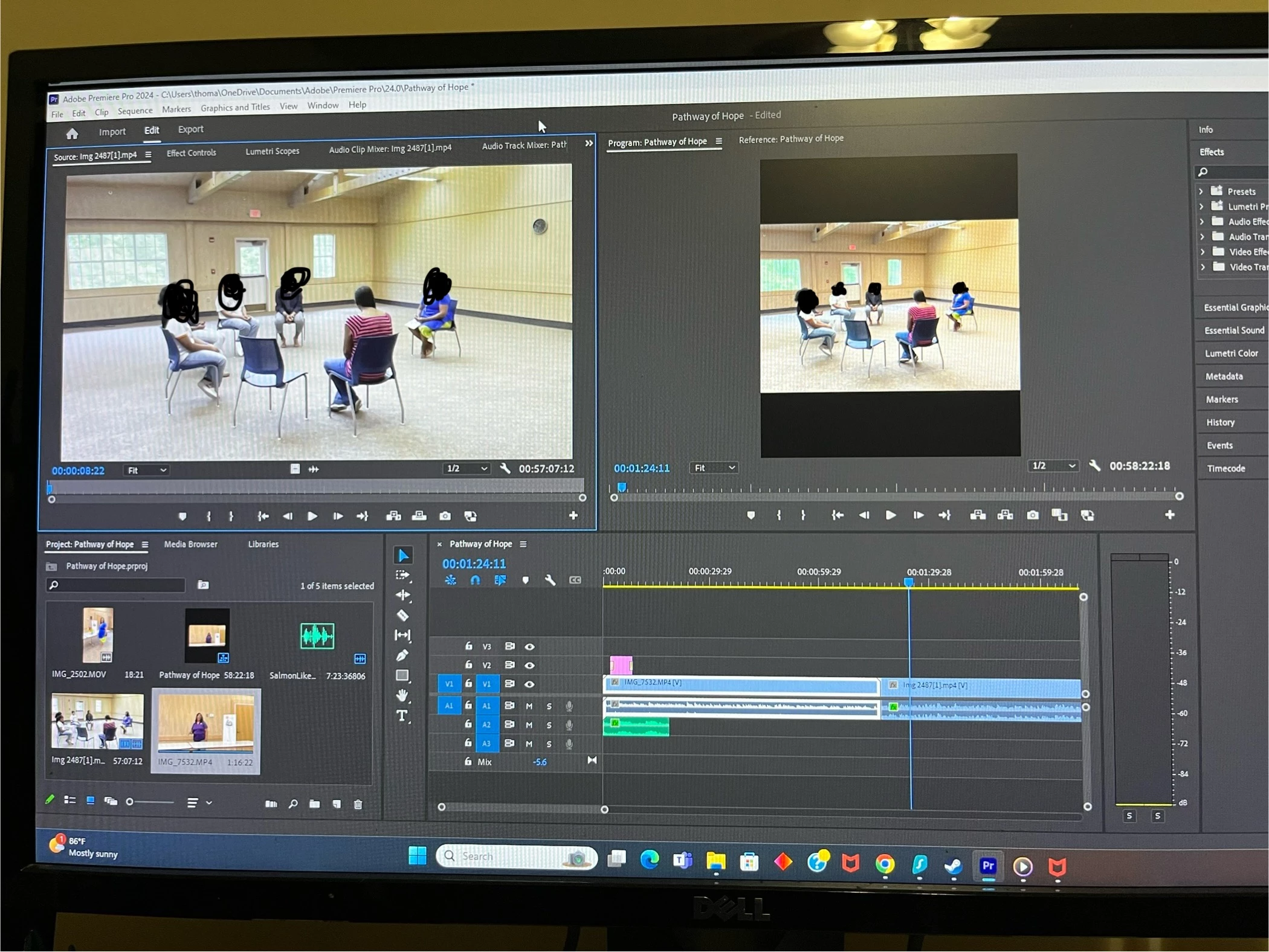Select the Razor tool in the tool panel
This screenshot has height=952, width=1269.
pos(402,616)
